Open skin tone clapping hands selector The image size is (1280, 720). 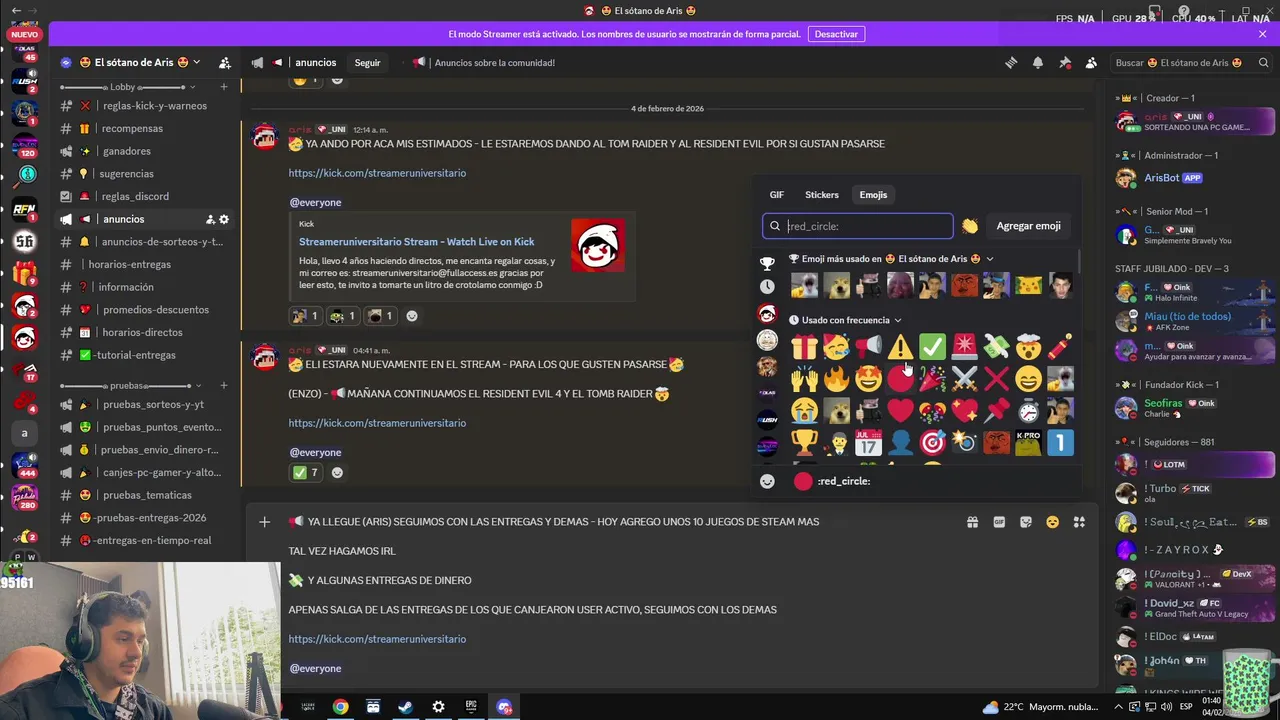(969, 226)
